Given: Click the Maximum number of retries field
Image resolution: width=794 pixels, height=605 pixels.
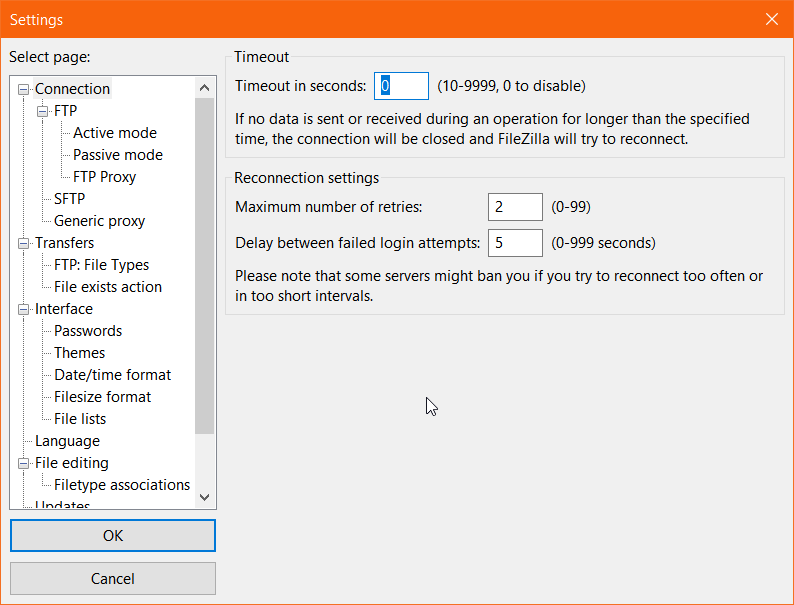Looking at the screenshot, I should 515,207.
